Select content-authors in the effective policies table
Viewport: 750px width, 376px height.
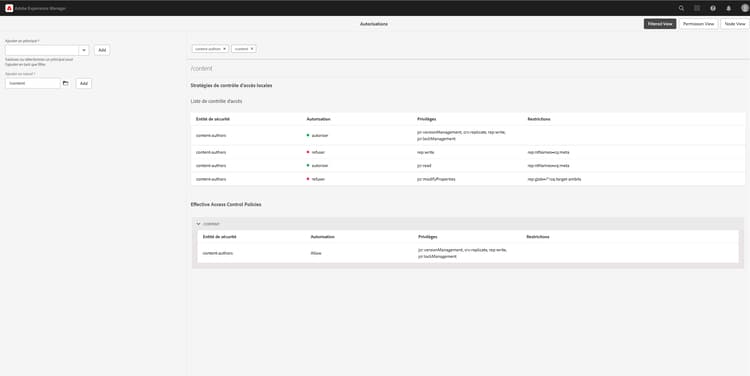click(218, 253)
